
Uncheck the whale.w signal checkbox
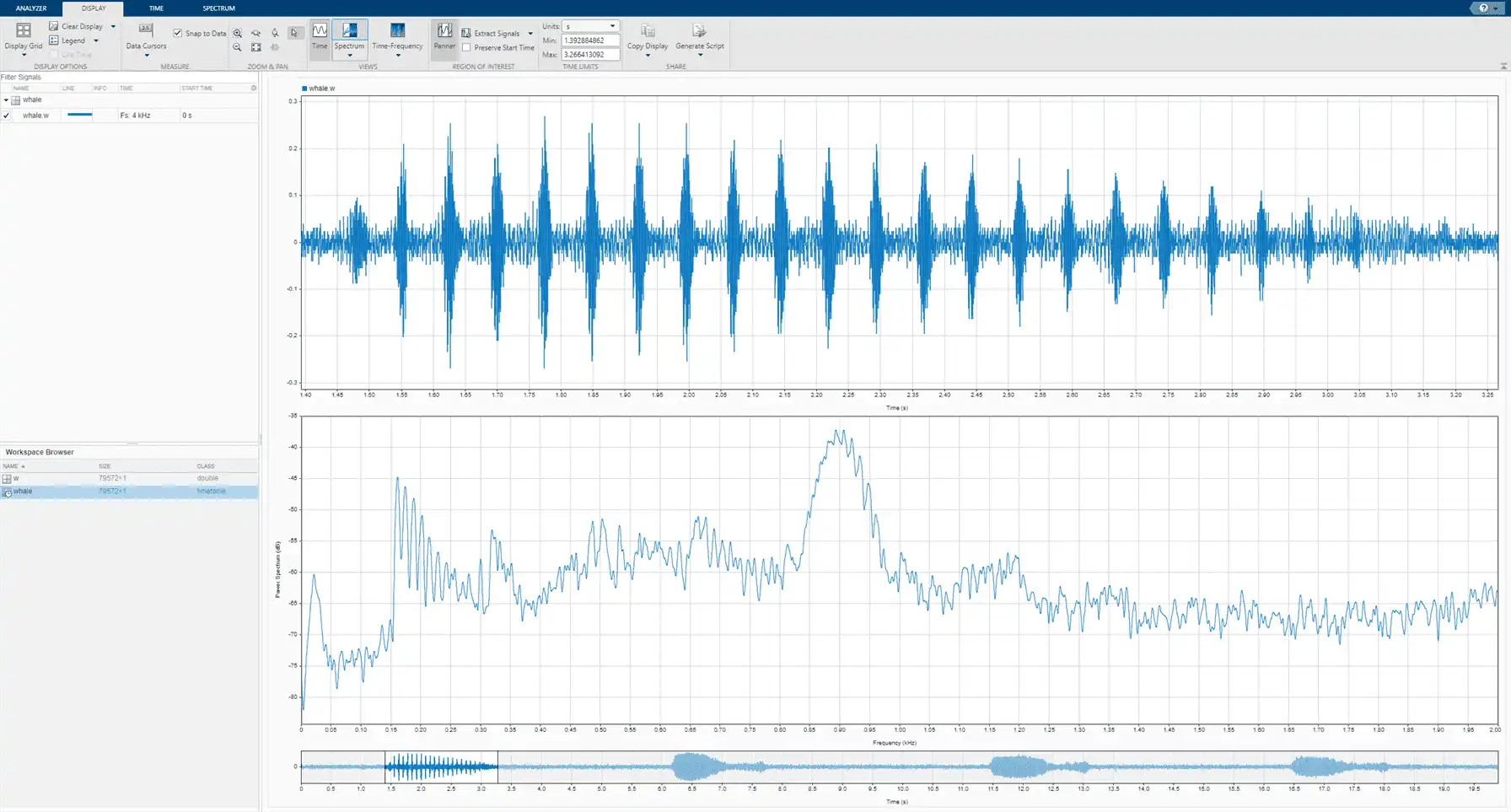click(x=7, y=116)
